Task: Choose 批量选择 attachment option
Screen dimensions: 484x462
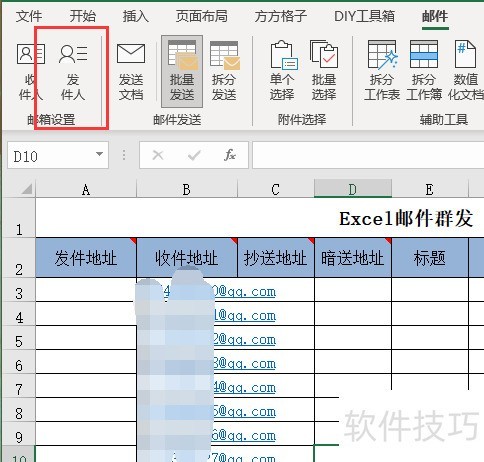Action: click(x=324, y=71)
